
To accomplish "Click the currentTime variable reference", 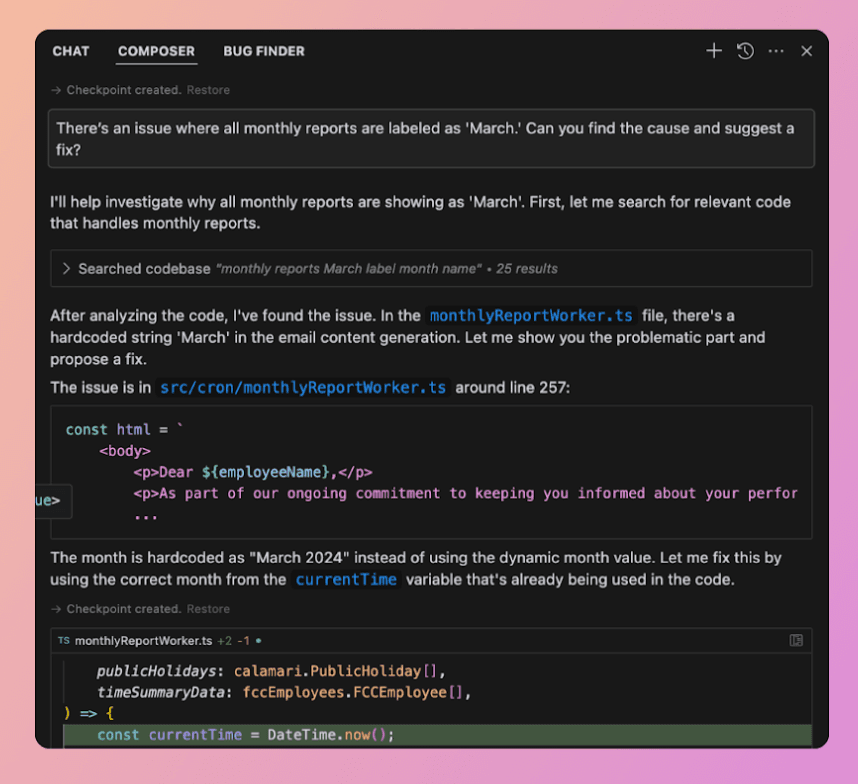I will (346, 579).
